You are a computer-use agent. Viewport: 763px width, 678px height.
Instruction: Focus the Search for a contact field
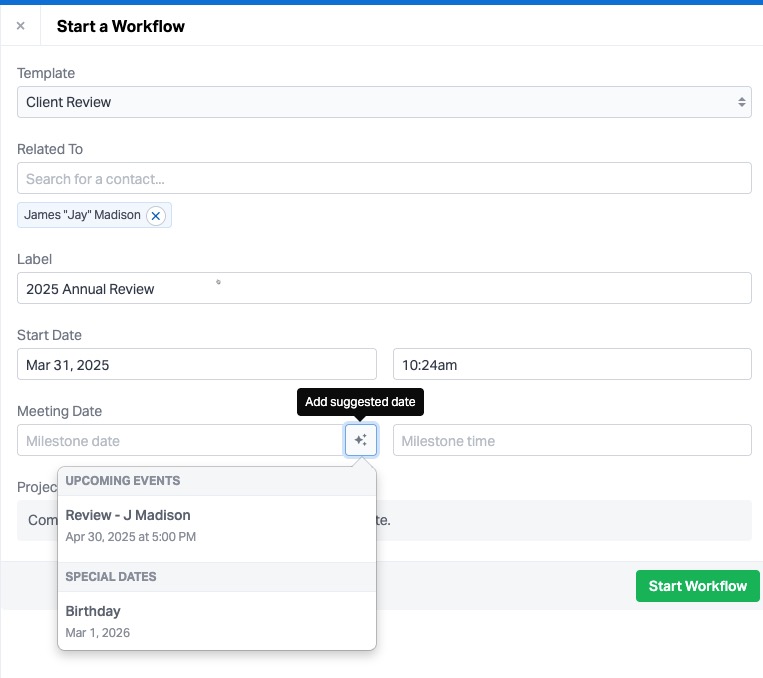pyautogui.click(x=384, y=178)
